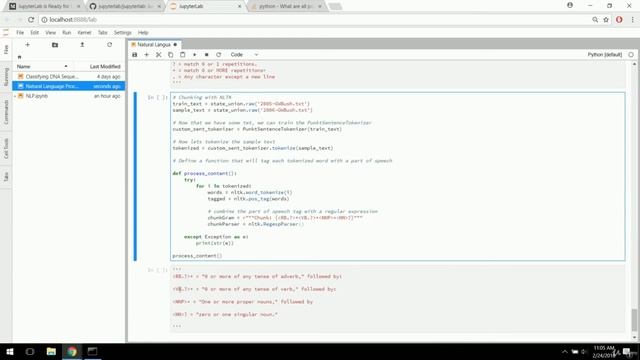Open the Chrome profile avatar icon
Image resolution: width=640 pixels, height=360 pixels.
click(570, 5)
